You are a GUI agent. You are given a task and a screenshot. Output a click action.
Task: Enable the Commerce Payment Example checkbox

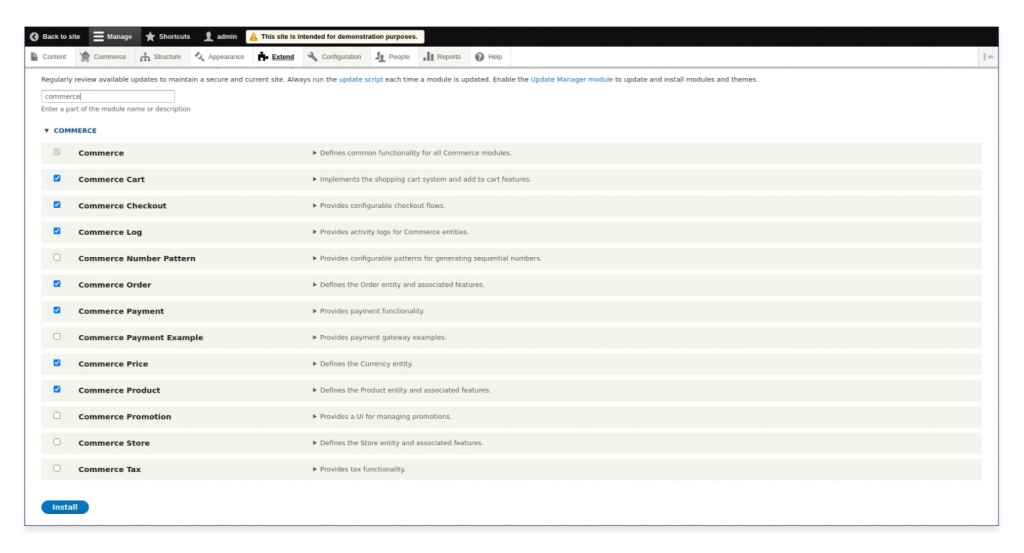57,336
